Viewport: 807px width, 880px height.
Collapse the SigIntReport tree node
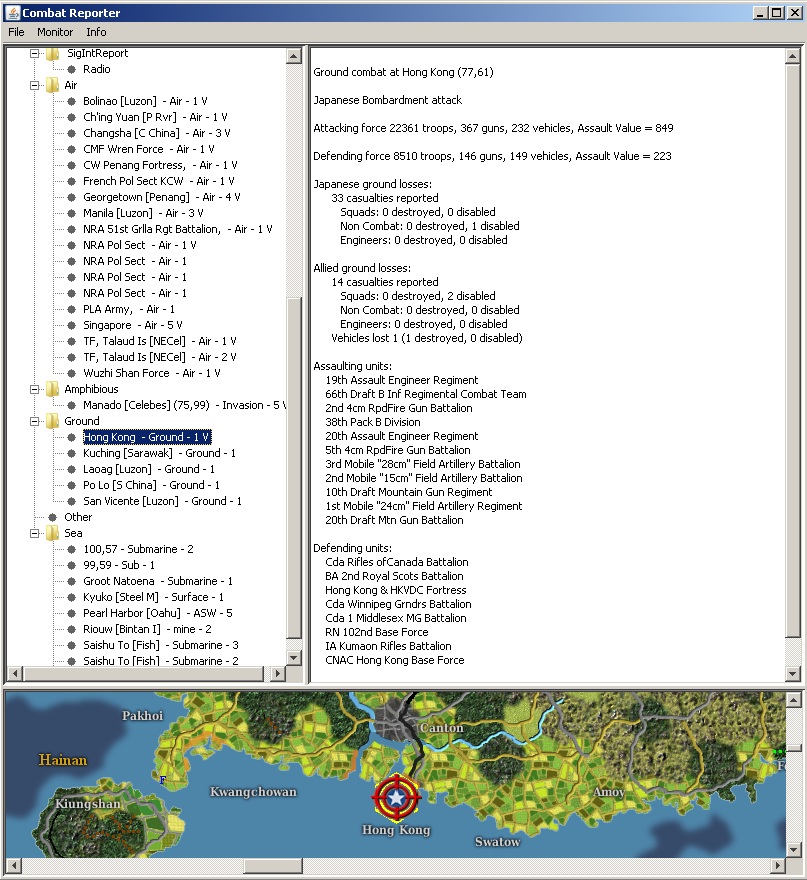(35, 53)
